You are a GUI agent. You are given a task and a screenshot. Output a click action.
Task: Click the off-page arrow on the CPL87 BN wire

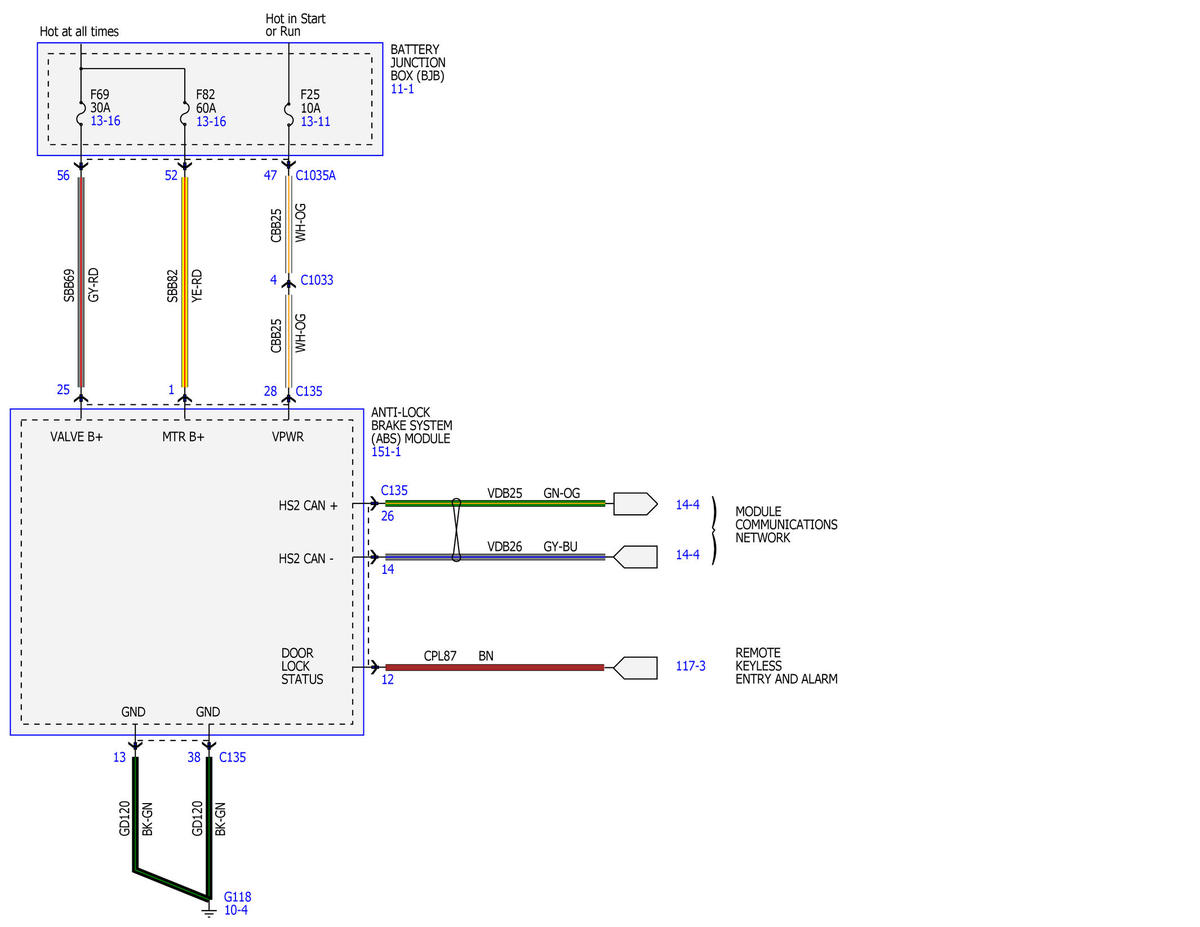[635, 667]
